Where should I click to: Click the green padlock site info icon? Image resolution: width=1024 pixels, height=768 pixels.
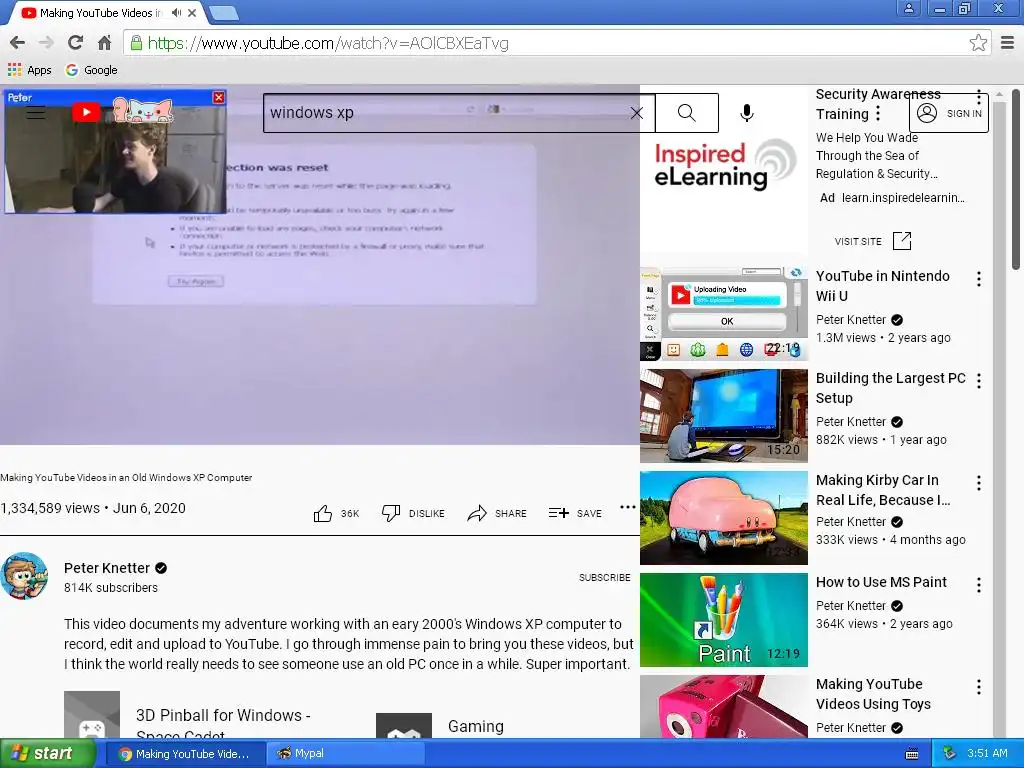[x=136, y=43]
